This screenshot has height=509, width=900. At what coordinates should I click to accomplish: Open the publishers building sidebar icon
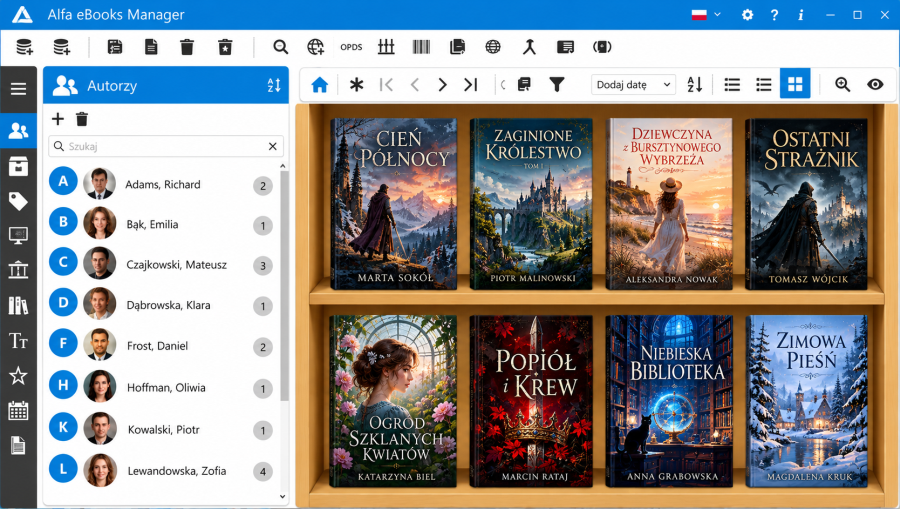click(x=18, y=270)
